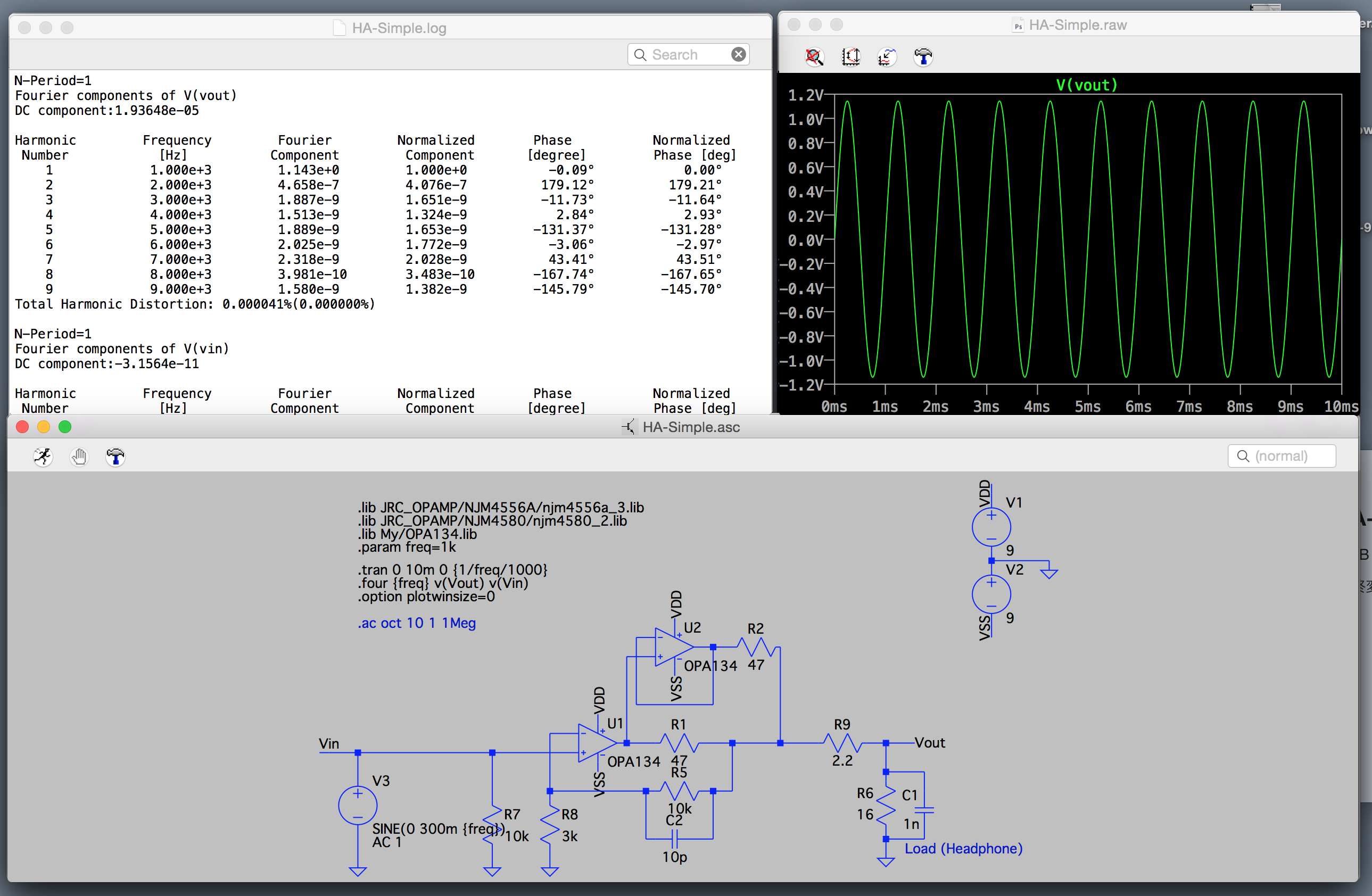Close the HA-Simple.asc window with the red button
Image resolution: width=1372 pixels, height=896 pixels.
coord(22,427)
